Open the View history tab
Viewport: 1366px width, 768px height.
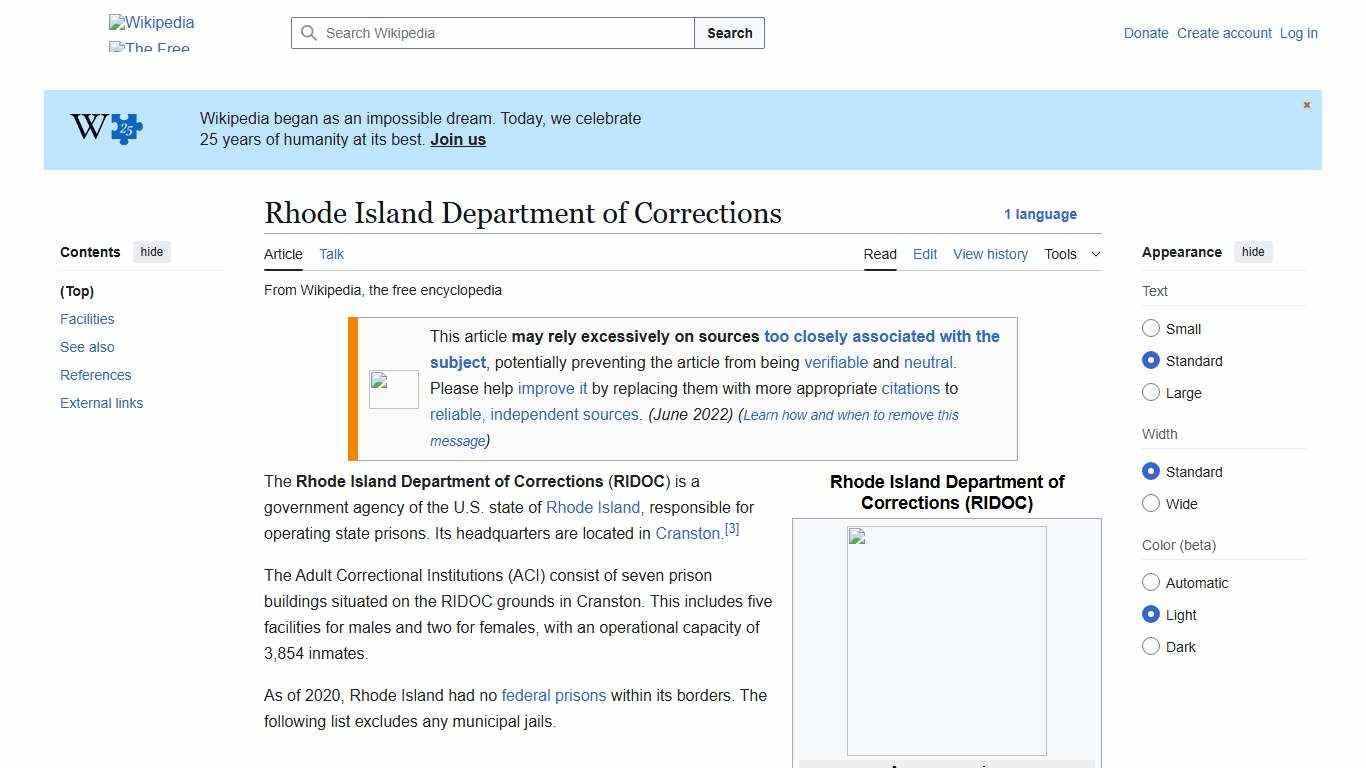990,254
